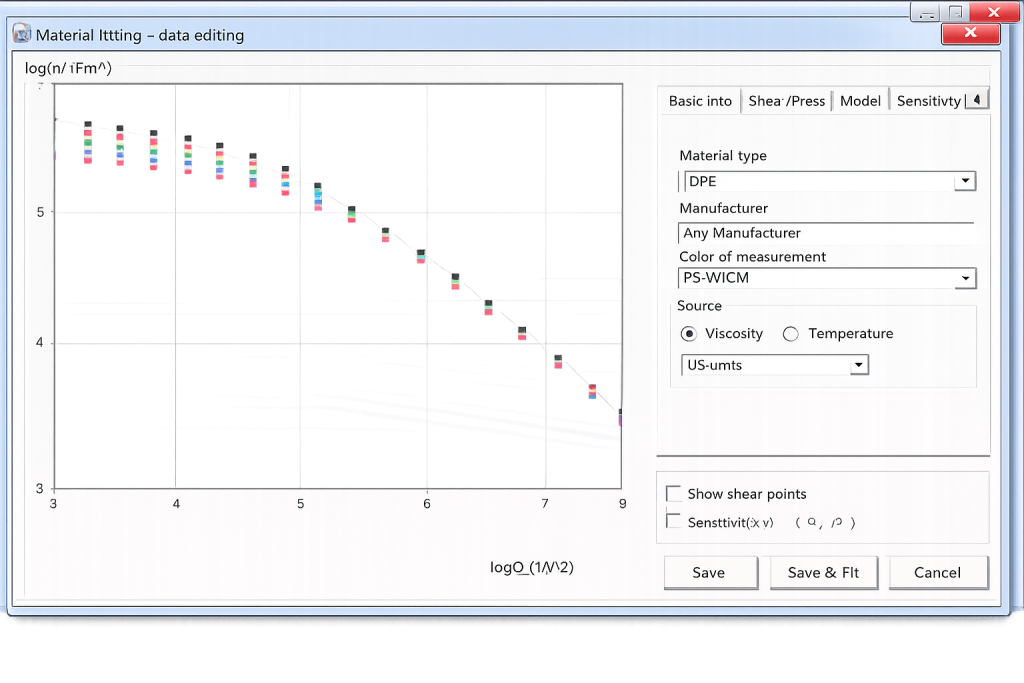The width and height of the screenshot is (1024, 683).
Task: Open the Shear/Press tab
Action: (786, 101)
